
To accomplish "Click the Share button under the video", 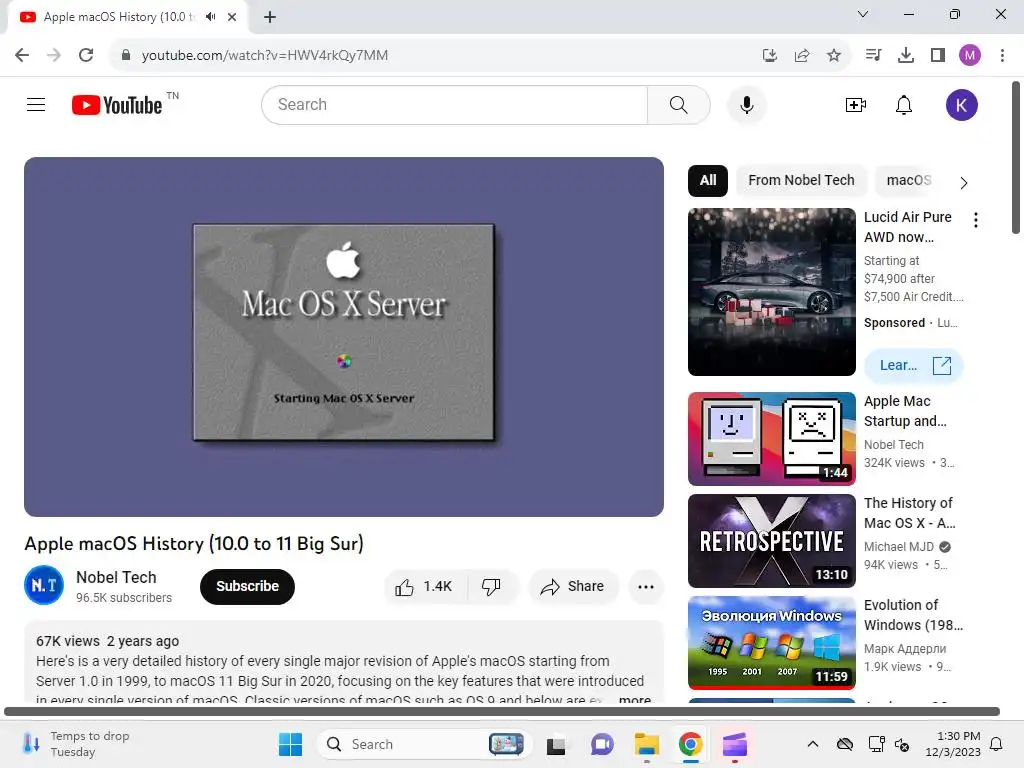I will [x=573, y=586].
